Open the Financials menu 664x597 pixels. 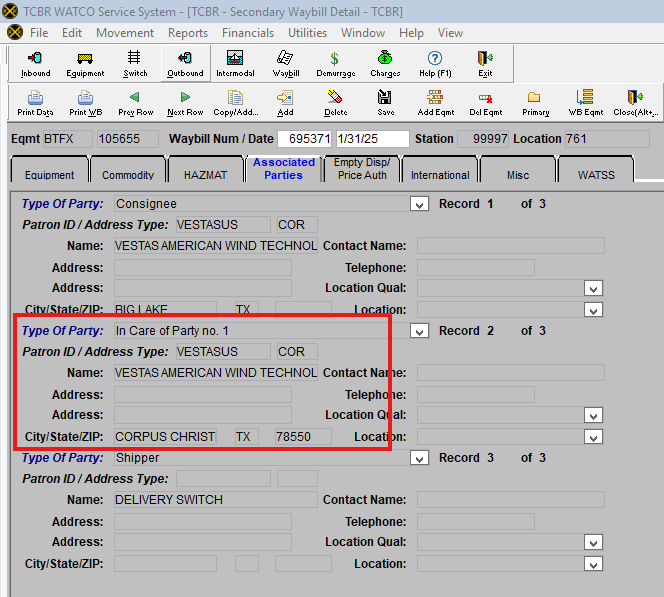click(x=248, y=33)
